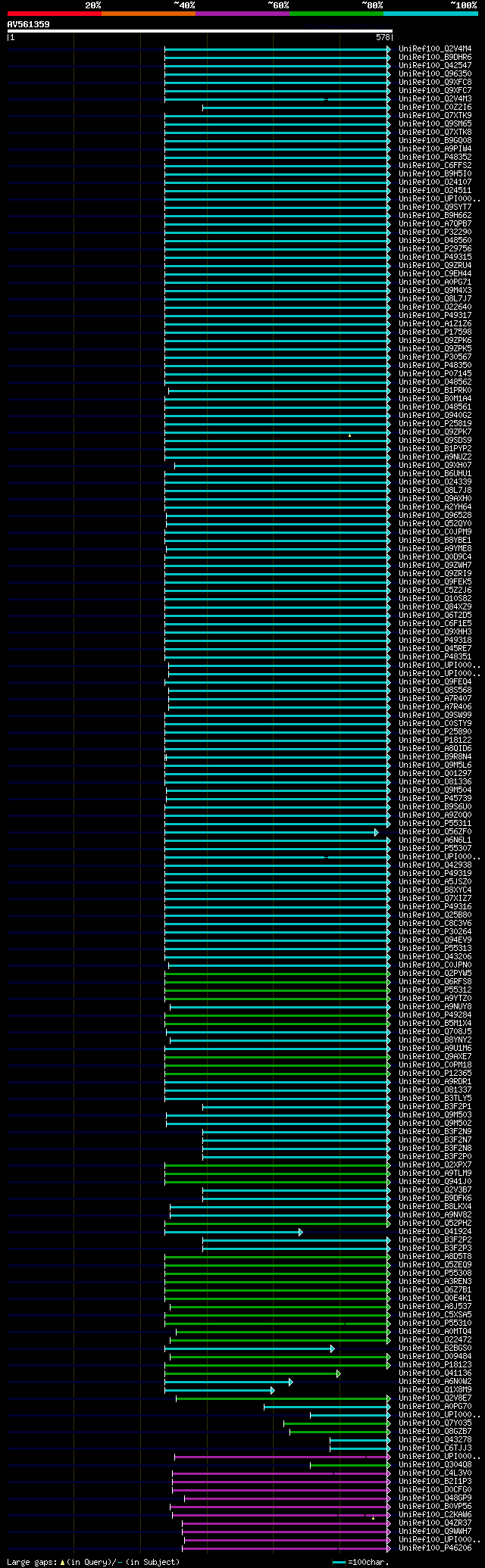Select label UniRef100_B1PRK0
Screen dimensions: 485x1568
[x=435, y=391]
